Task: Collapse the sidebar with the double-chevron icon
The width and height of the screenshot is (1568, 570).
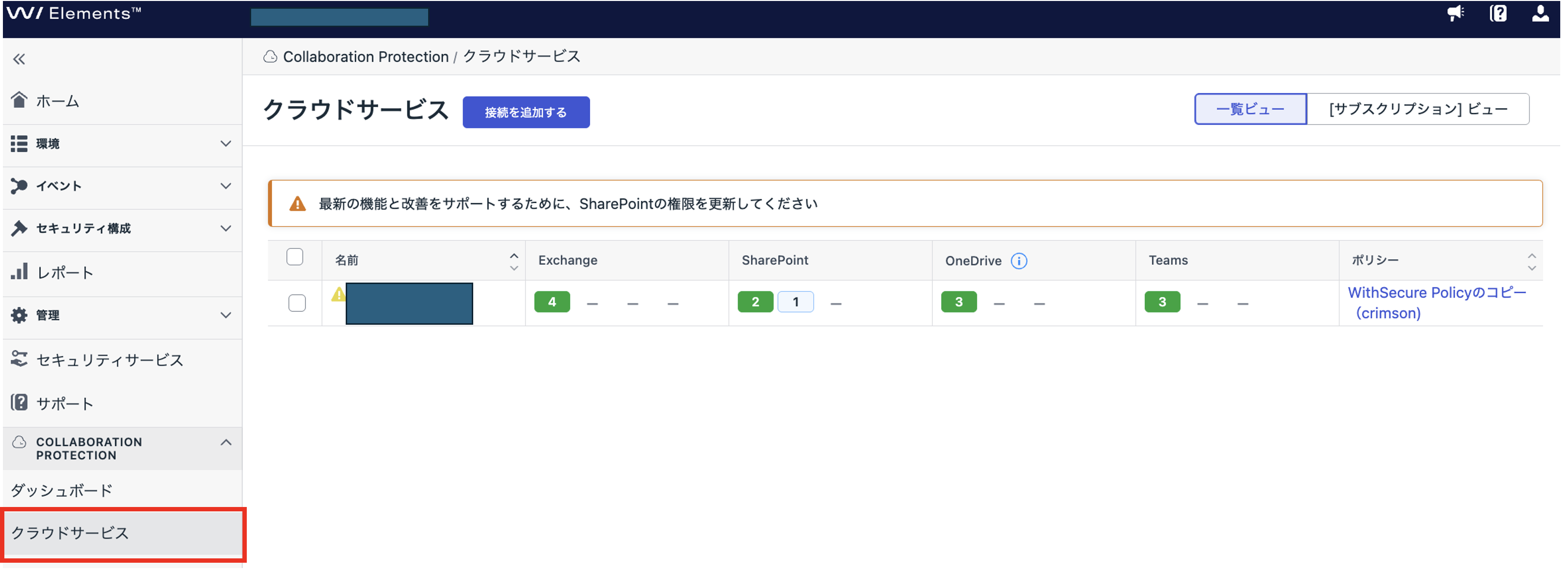Action: pyautogui.click(x=19, y=59)
